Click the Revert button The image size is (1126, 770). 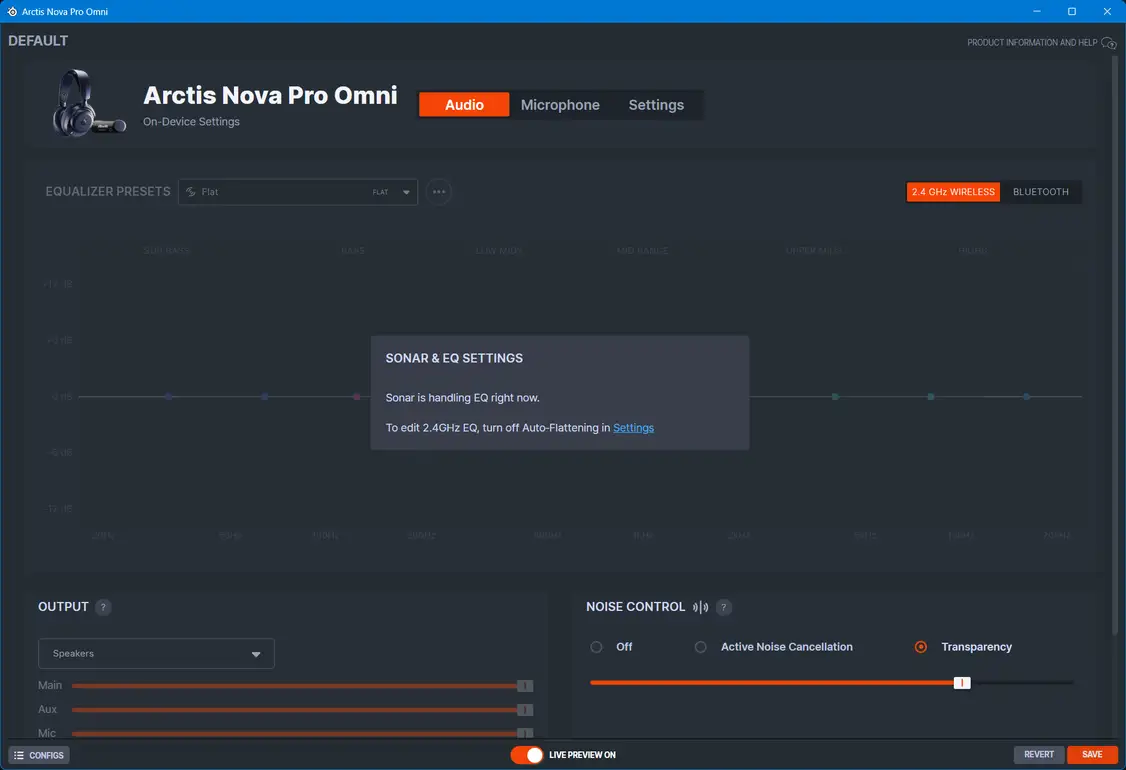tap(1038, 754)
